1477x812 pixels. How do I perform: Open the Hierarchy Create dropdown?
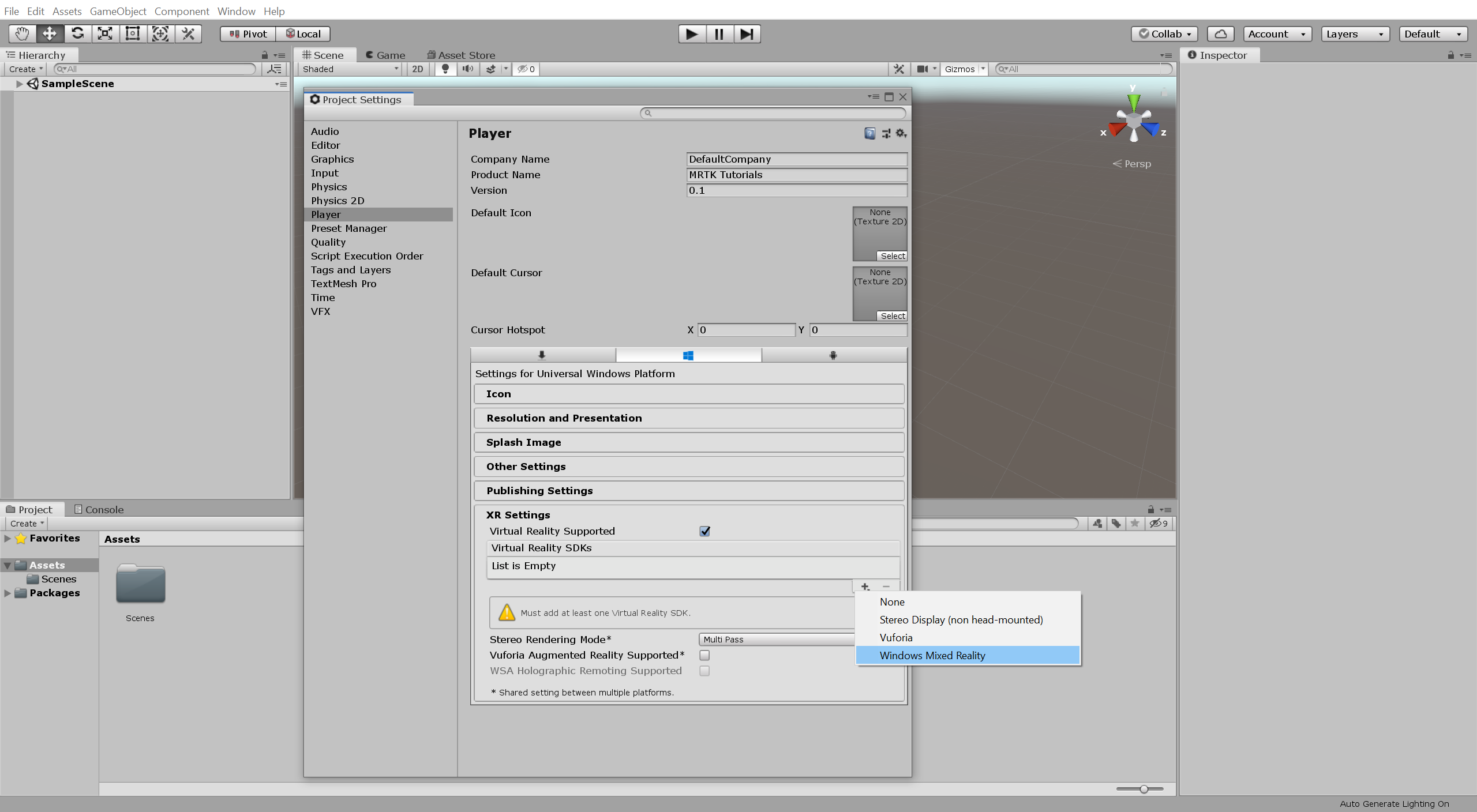26,69
